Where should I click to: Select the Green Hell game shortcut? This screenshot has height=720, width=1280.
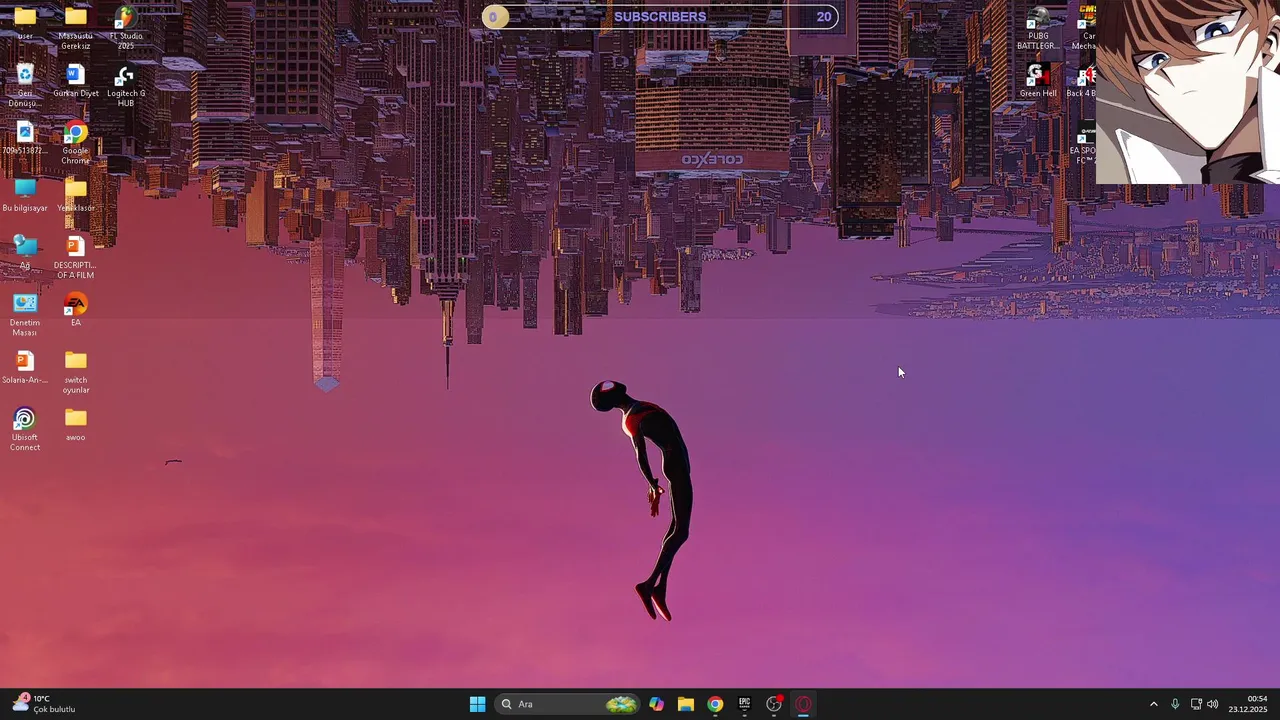pos(1037,81)
